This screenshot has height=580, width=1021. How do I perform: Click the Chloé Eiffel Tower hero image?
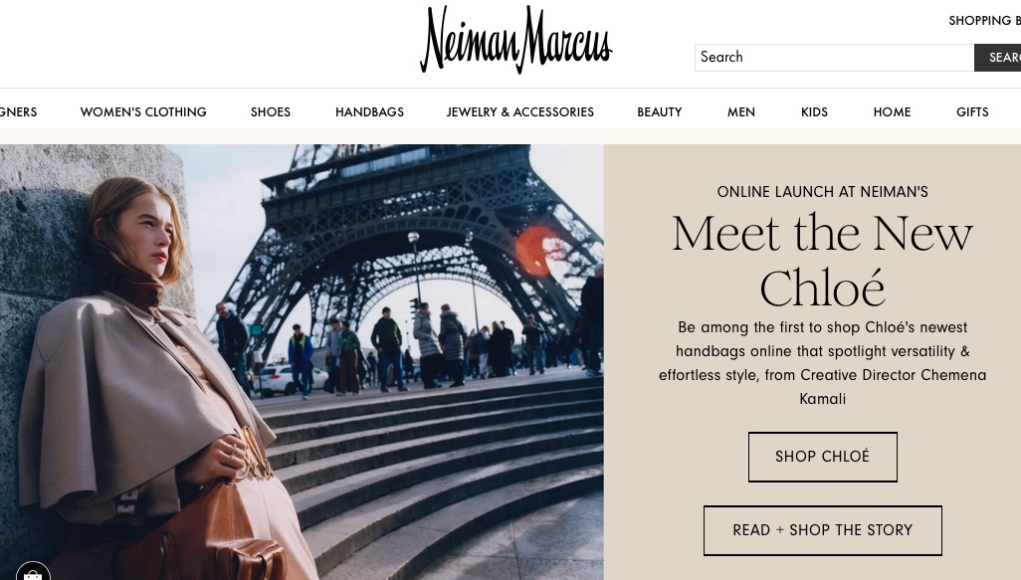point(301,362)
